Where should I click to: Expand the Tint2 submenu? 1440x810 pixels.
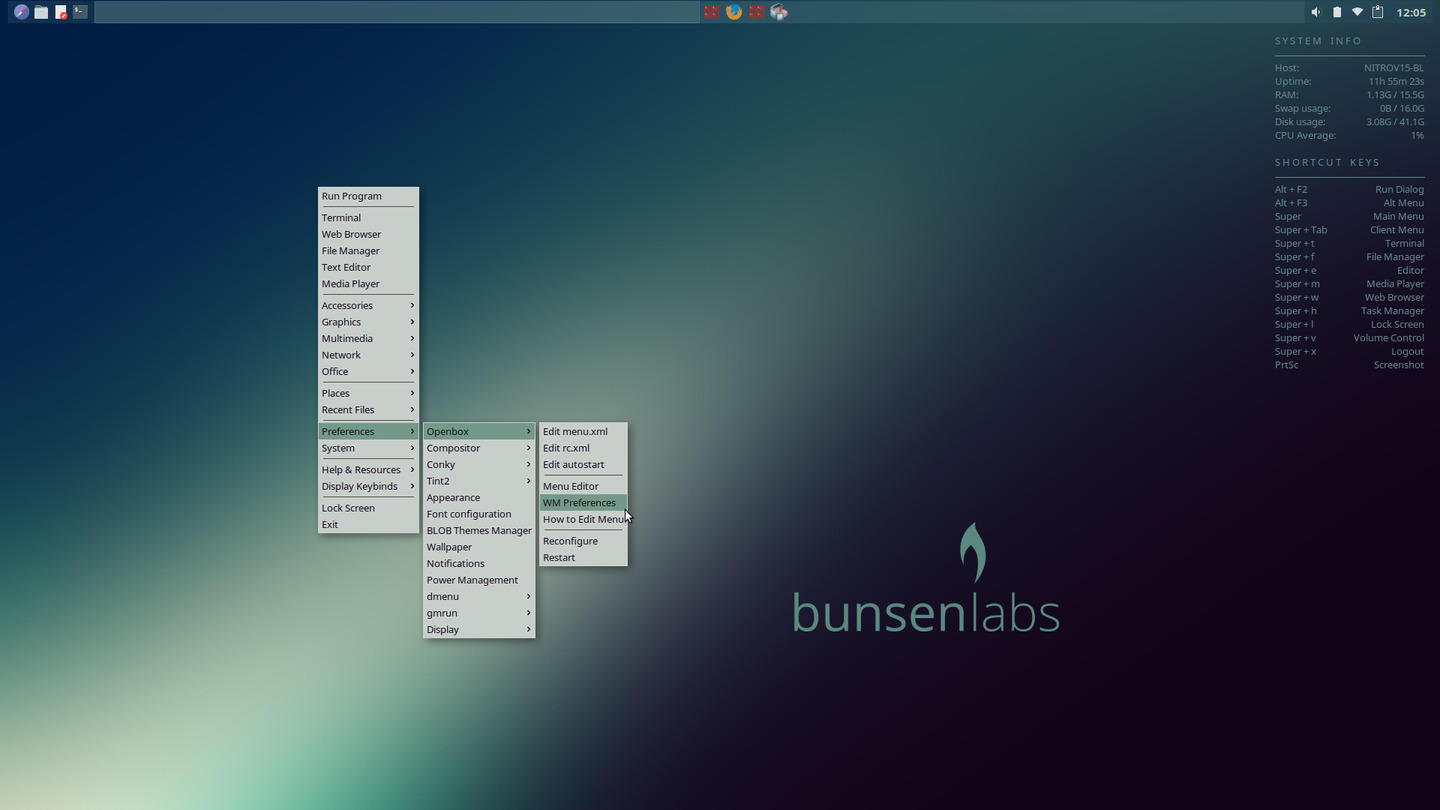pos(479,481)
